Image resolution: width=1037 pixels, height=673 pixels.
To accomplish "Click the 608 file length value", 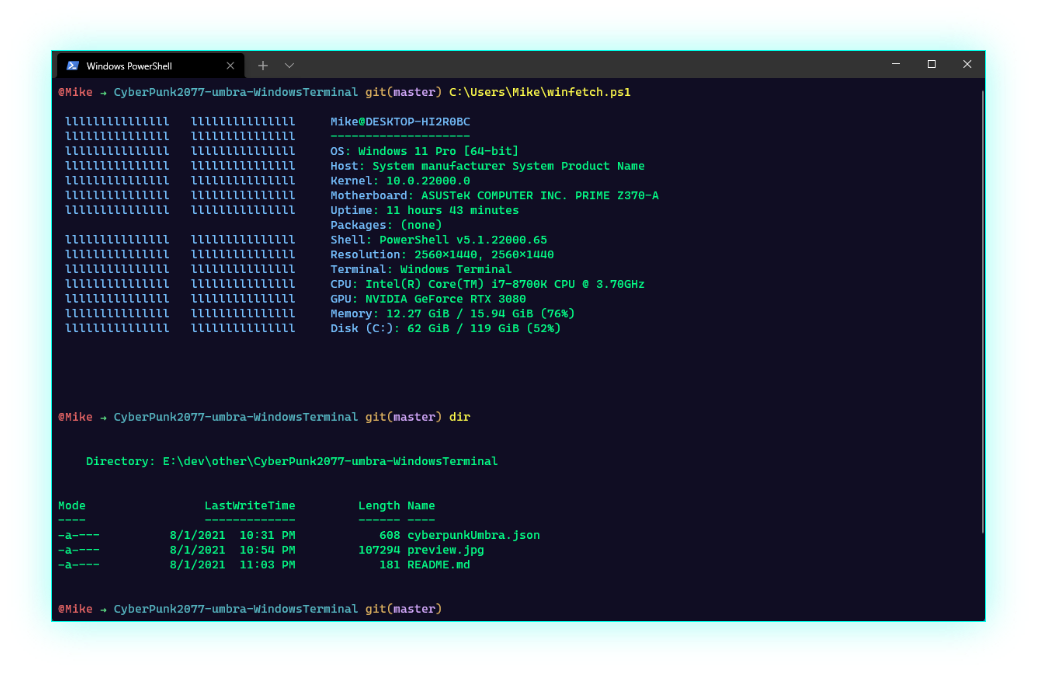I will tap(390, 535).
